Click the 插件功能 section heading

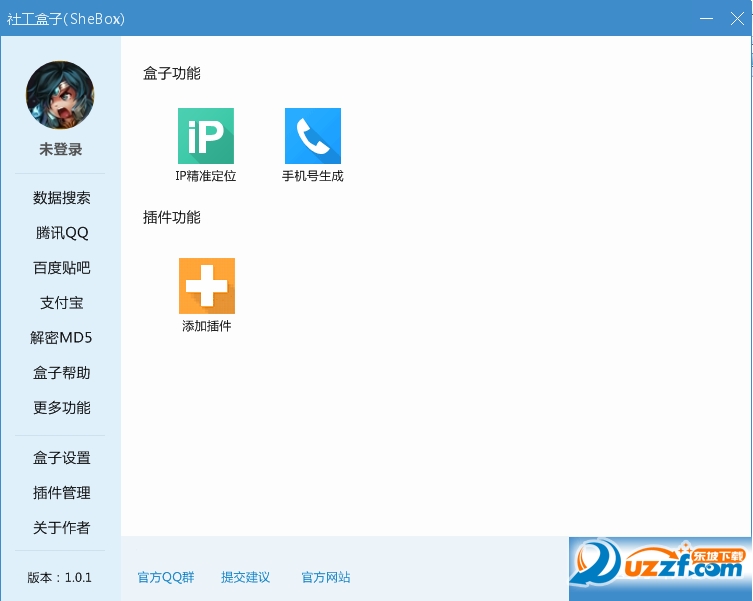click(x=171, y=218)
